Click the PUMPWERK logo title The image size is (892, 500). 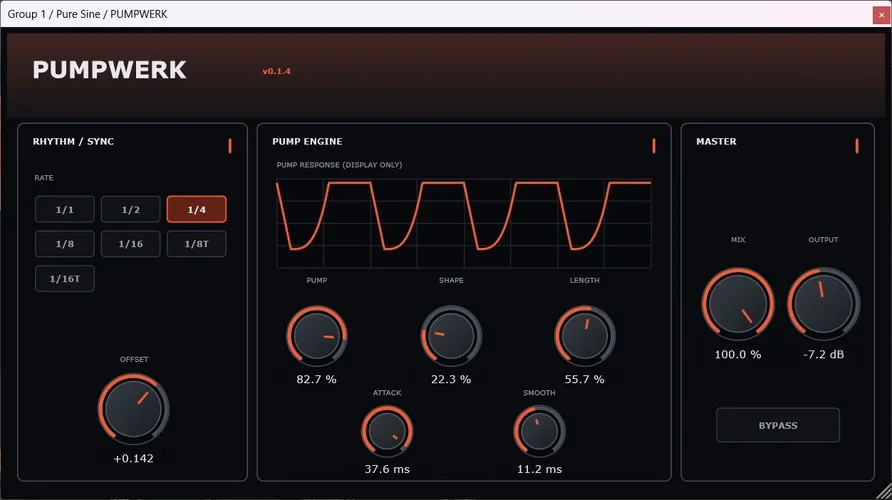coord(109,70)
